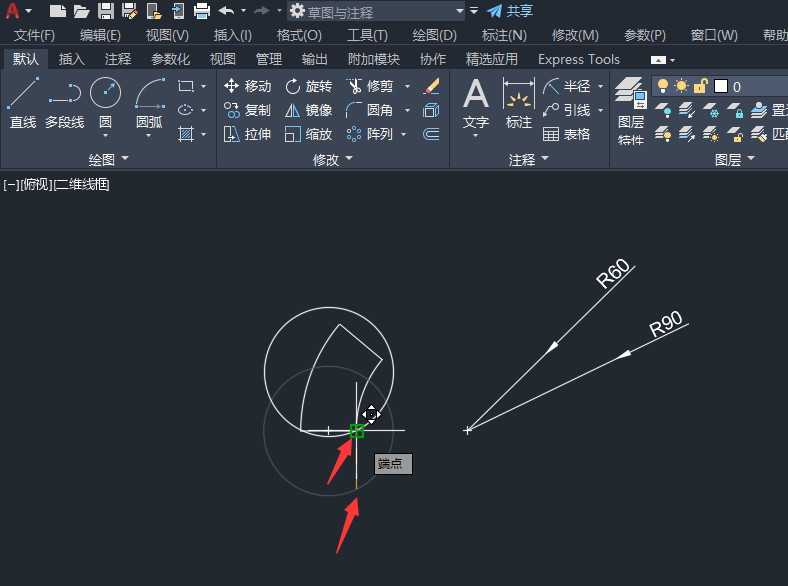Select the Circle (圆) tool

pos(105,103)
